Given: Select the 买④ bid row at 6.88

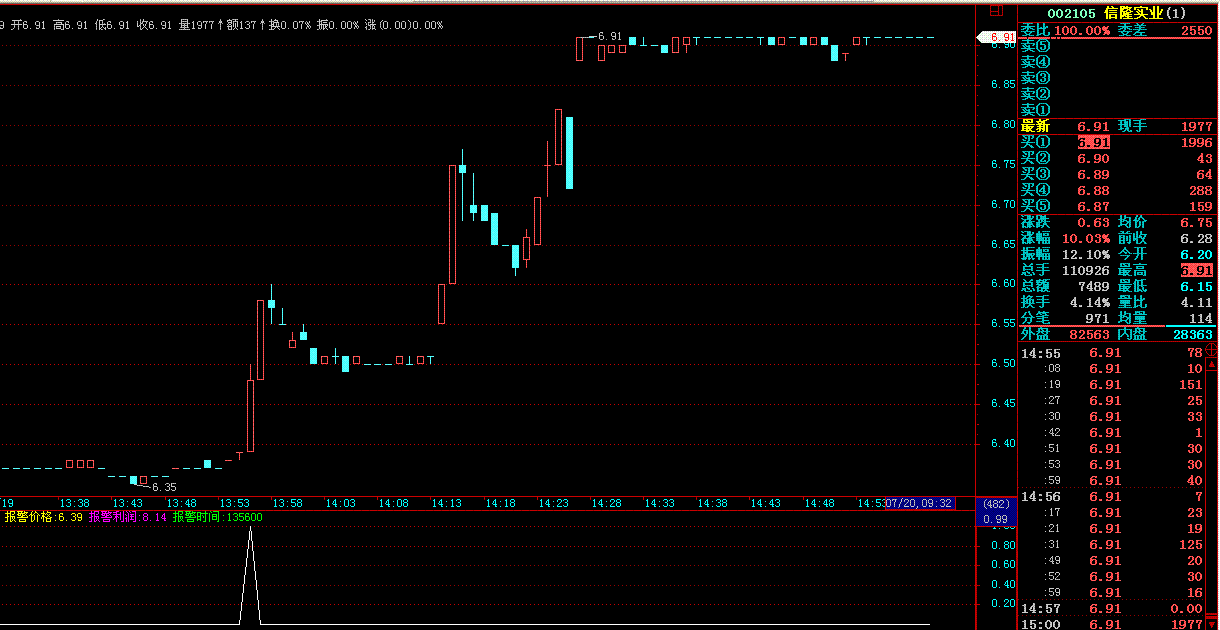Looking at the screenshot, I should [1117, 190].
